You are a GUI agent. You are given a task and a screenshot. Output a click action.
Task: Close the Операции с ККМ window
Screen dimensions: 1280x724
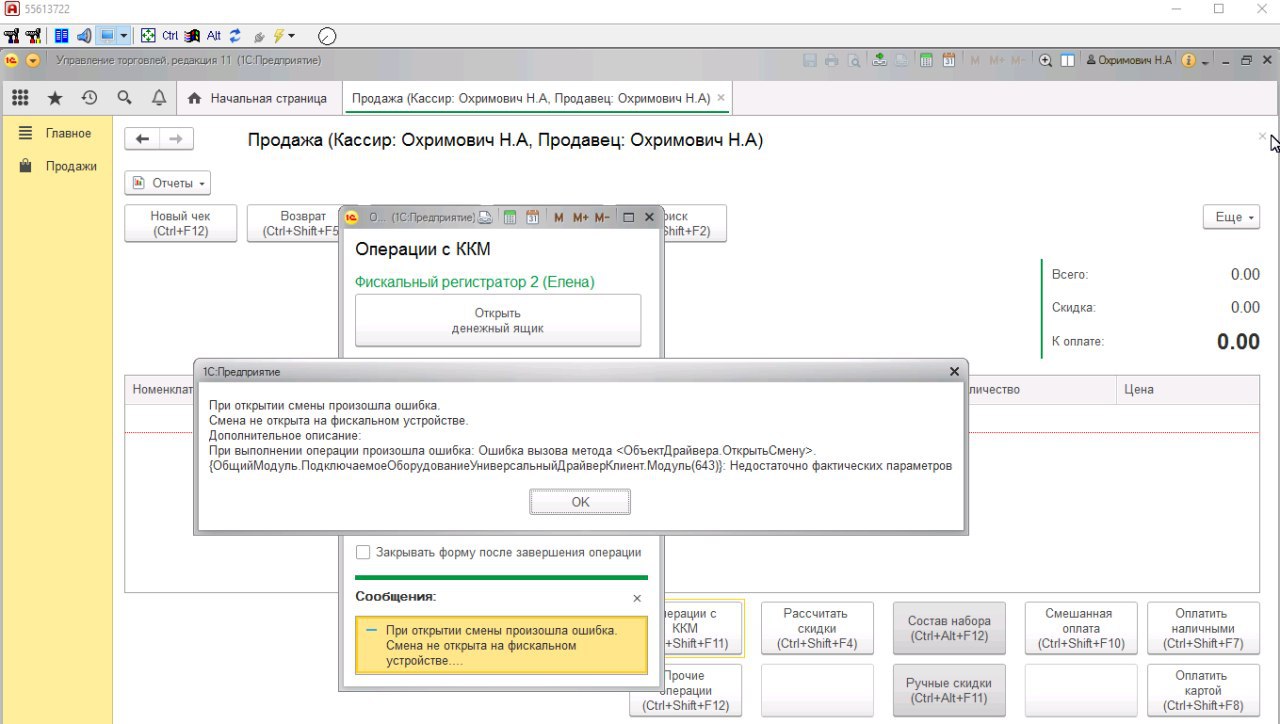tap(649, 217)
